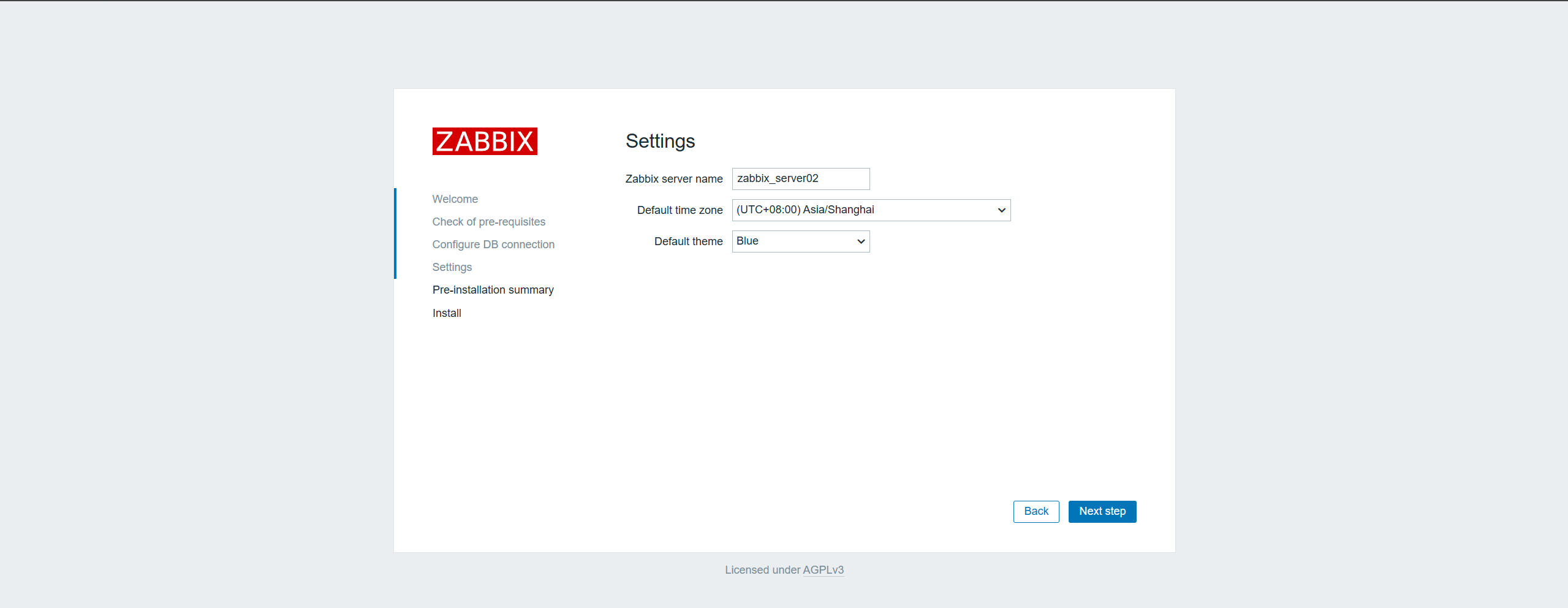The image size is (1568, 608).
Task: Select the Settings step in sidebar
Action: coord(452,267)
